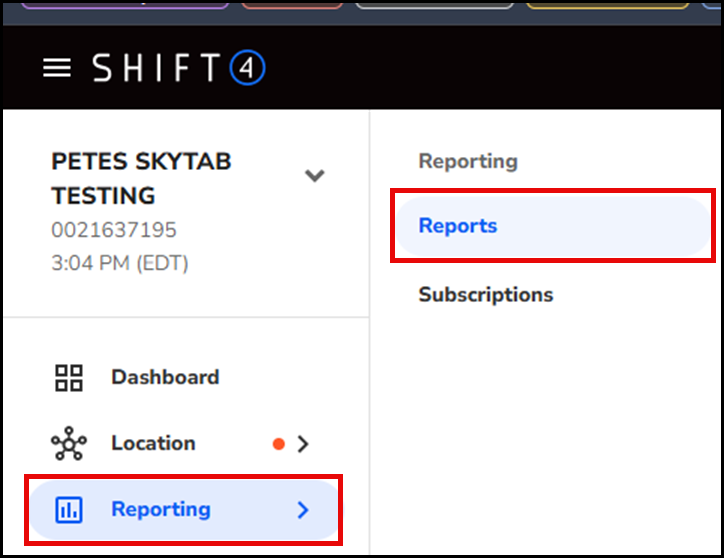Image resolution: width=724 pixels, height=558 pixels.
Task: Open the Reports page
Action: pyautogui.click(x=458, y=226)
